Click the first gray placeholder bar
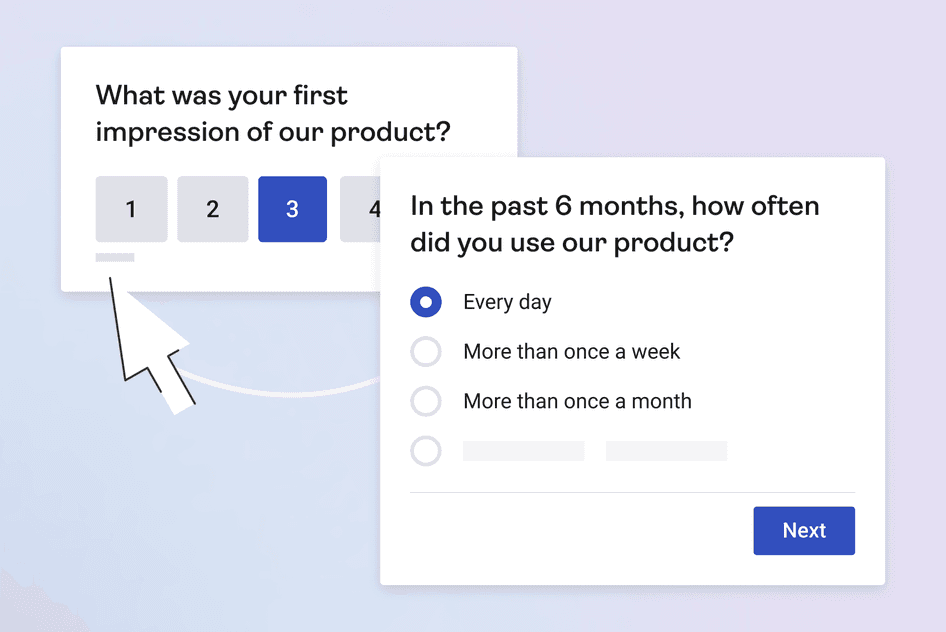 tap(523, 451)
